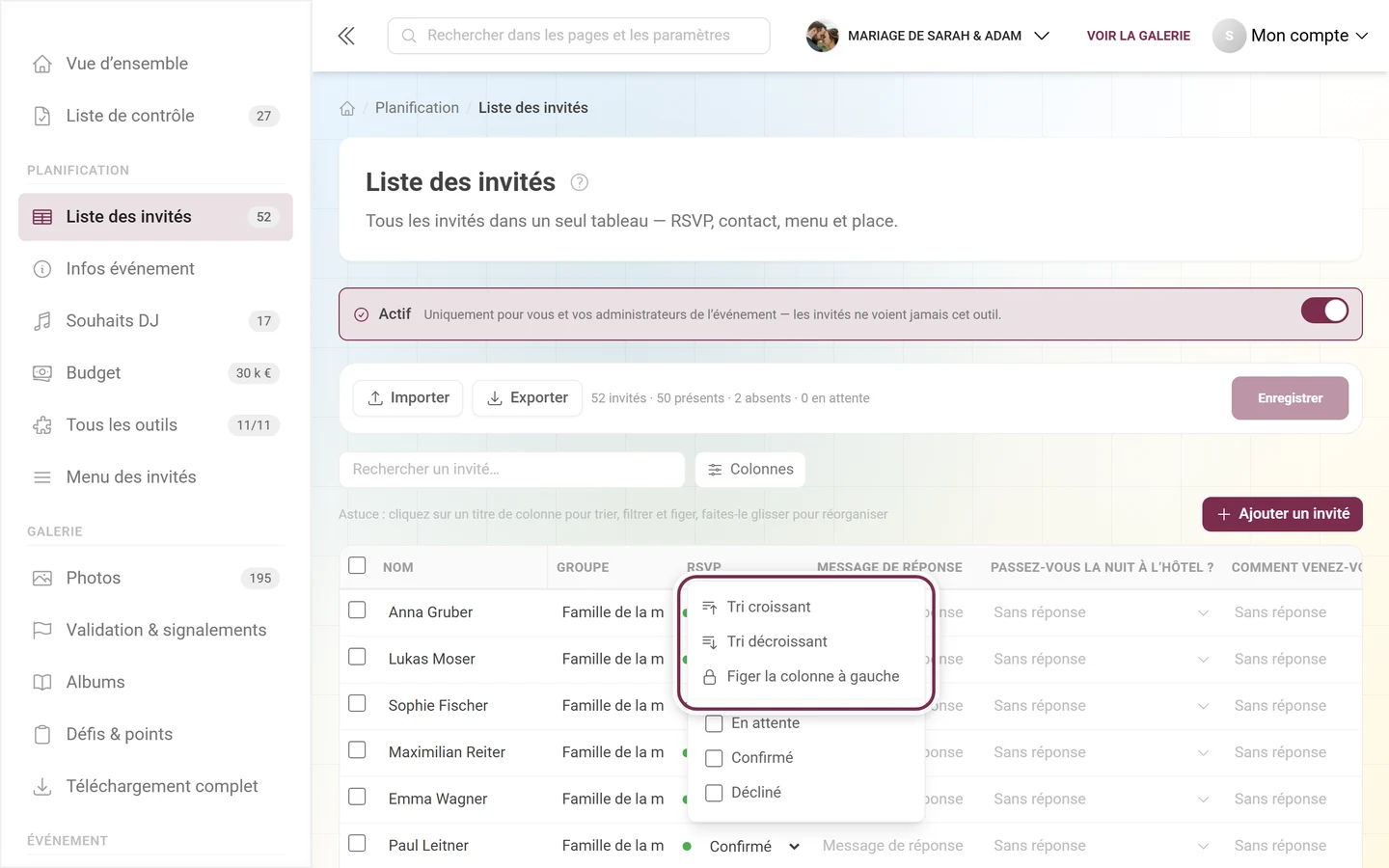
Task: Toggle the Actif switch off
Action: pos(1324,311)
